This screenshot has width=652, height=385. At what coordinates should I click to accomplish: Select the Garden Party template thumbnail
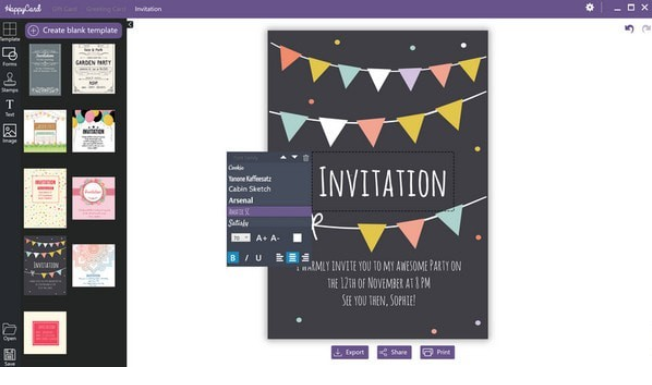click(x=94, y=69)
